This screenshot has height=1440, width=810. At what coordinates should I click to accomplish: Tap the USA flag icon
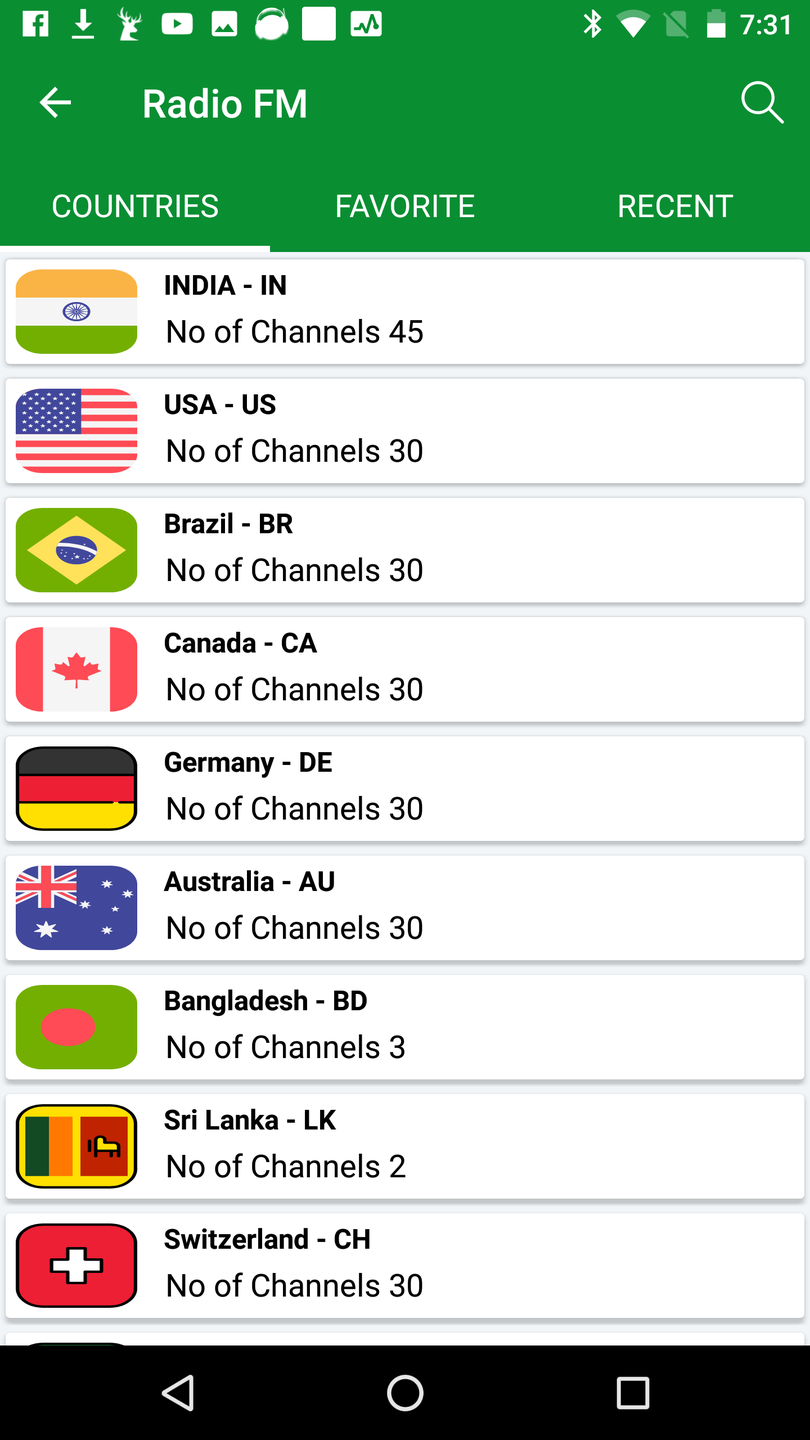[x=77, y=430]
